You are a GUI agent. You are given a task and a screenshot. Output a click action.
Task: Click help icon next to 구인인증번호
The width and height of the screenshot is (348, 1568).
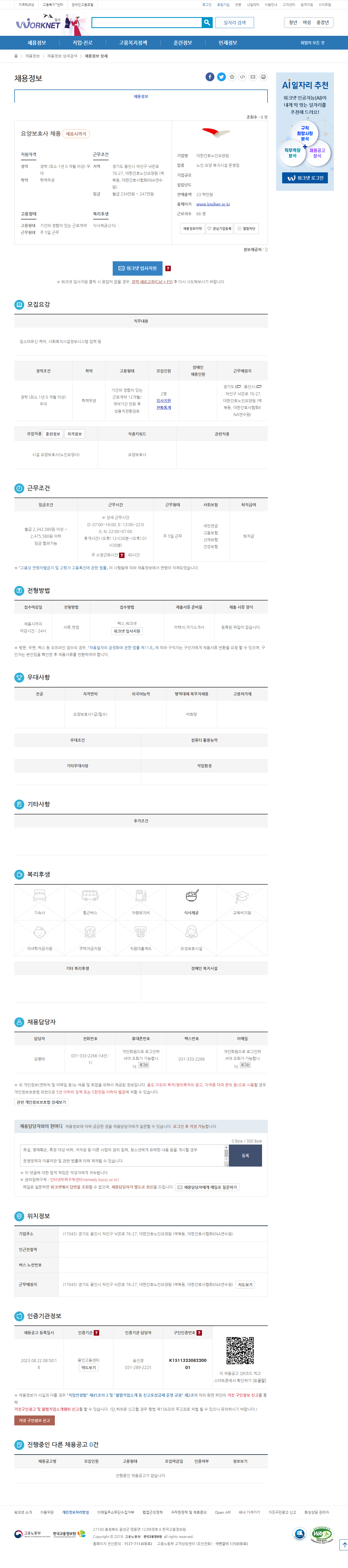[x=199, y=1333]
